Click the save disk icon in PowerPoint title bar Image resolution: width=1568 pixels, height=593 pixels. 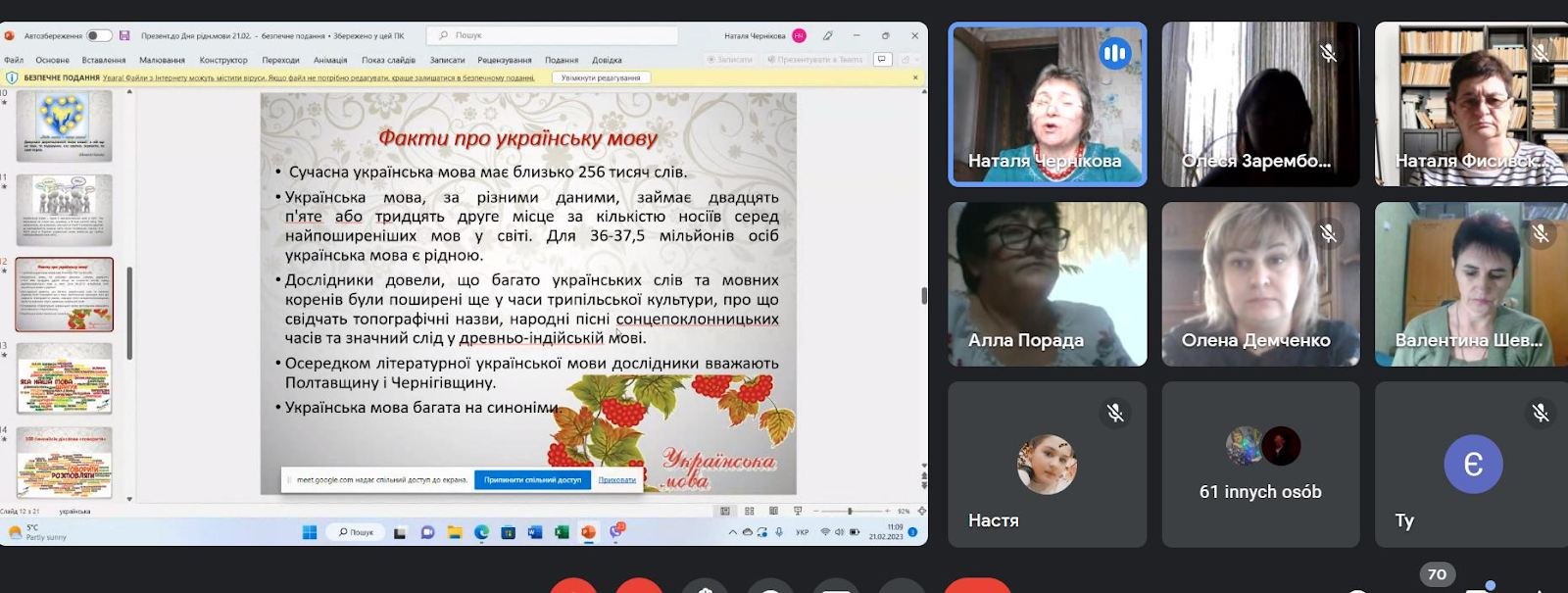coord(124,35)
